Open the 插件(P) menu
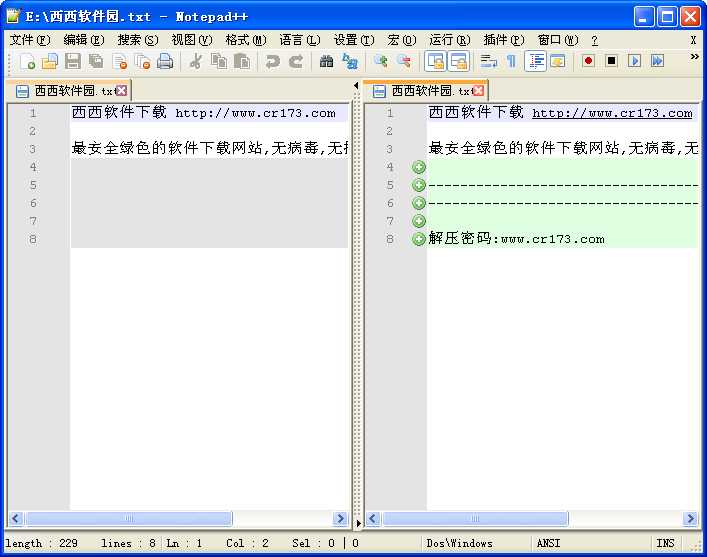The height and width of the screenshot is (557, 707). tap(504, 40)
